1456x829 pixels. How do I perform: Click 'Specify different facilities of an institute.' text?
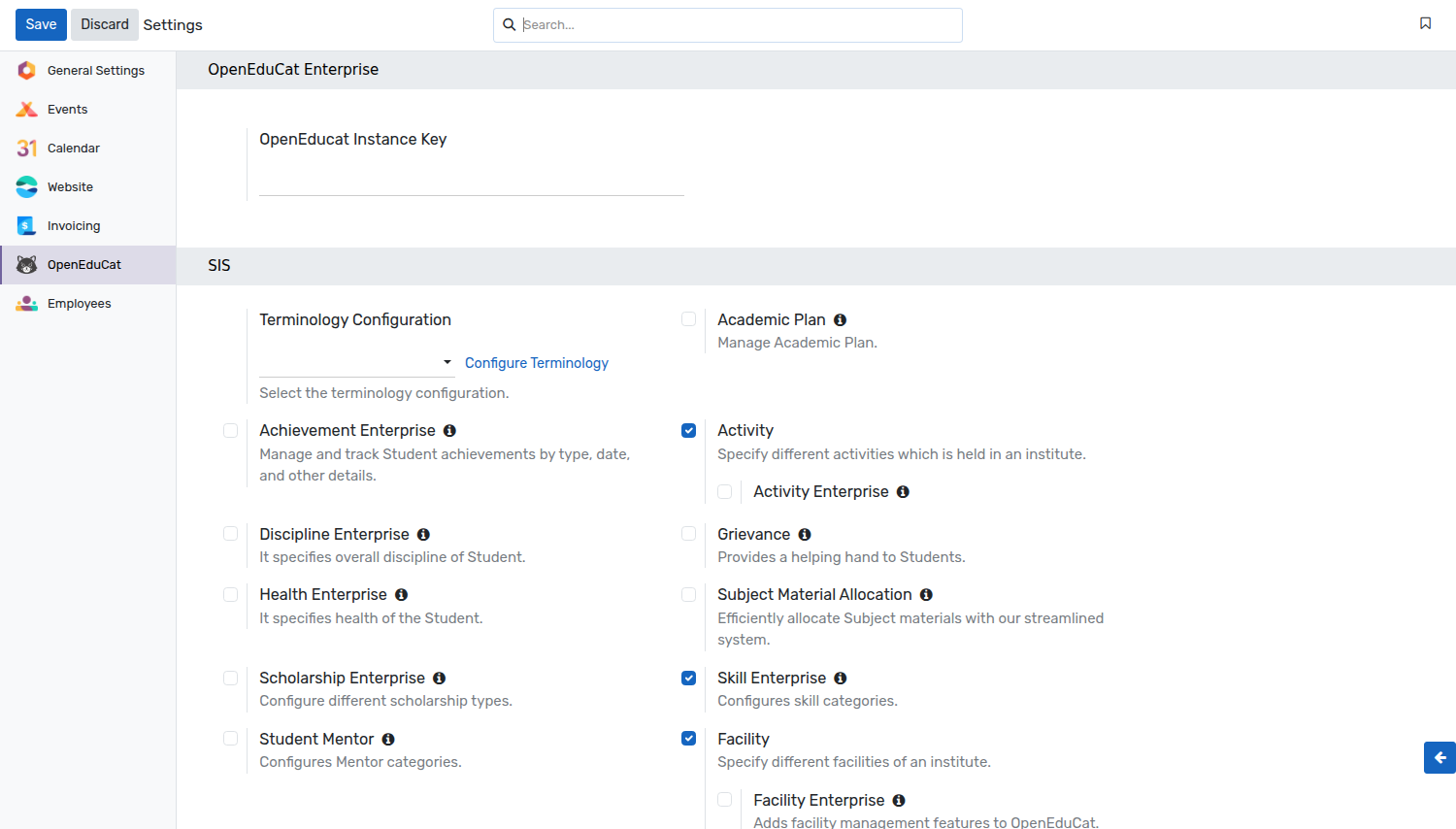854,762
